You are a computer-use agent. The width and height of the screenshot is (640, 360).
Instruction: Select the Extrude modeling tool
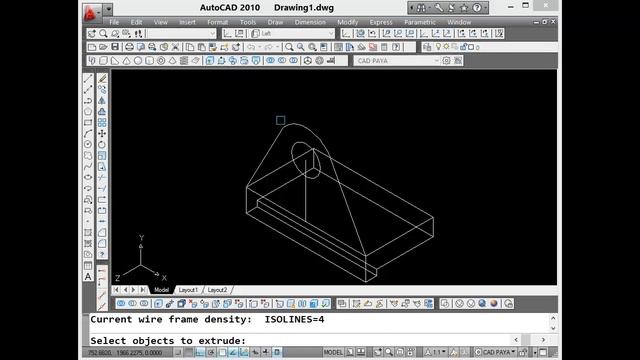pyautogui.click(x=210, y=61)
